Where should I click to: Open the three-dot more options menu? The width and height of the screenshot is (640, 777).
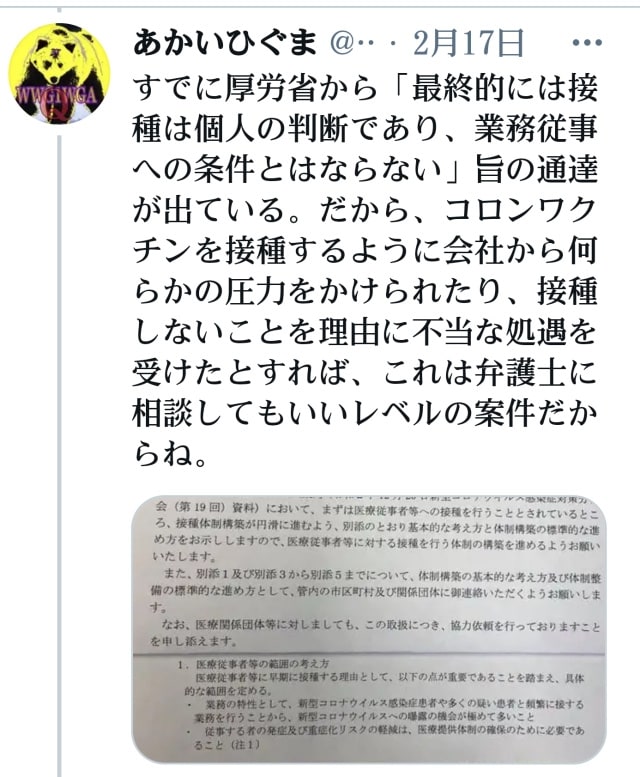[x=587, y=43]
